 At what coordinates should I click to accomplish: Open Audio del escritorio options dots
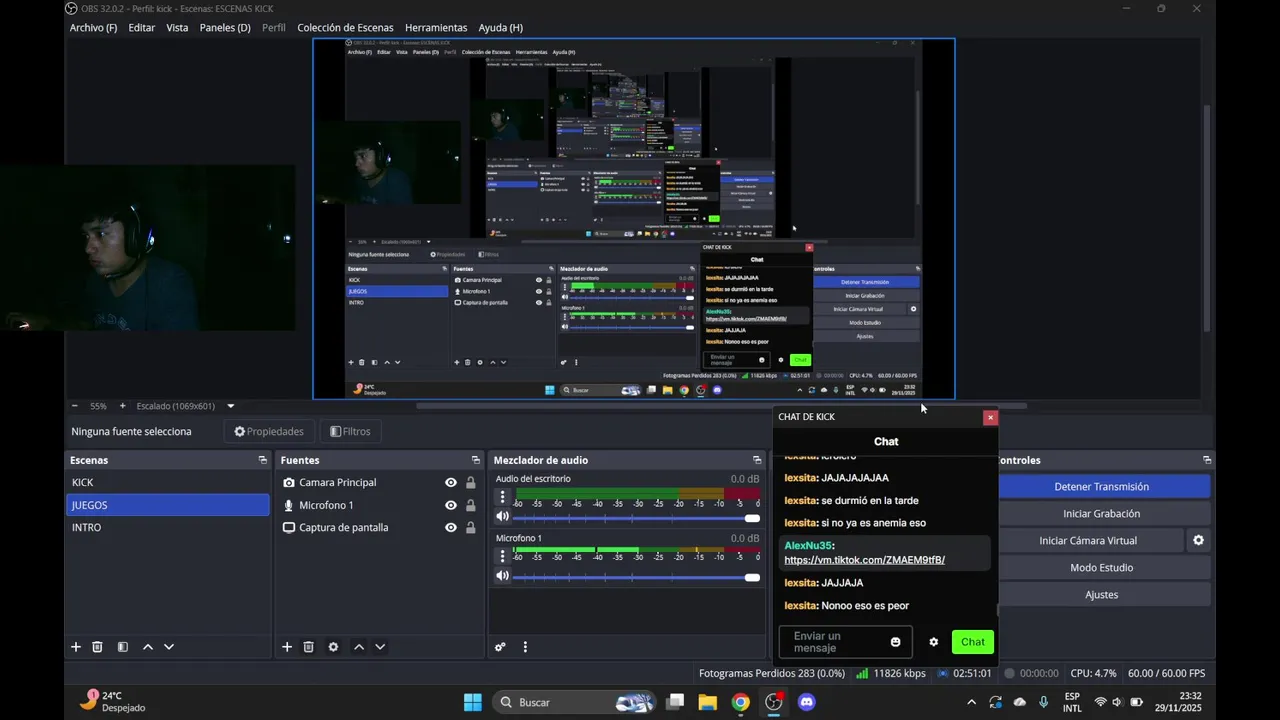point(502,497)
